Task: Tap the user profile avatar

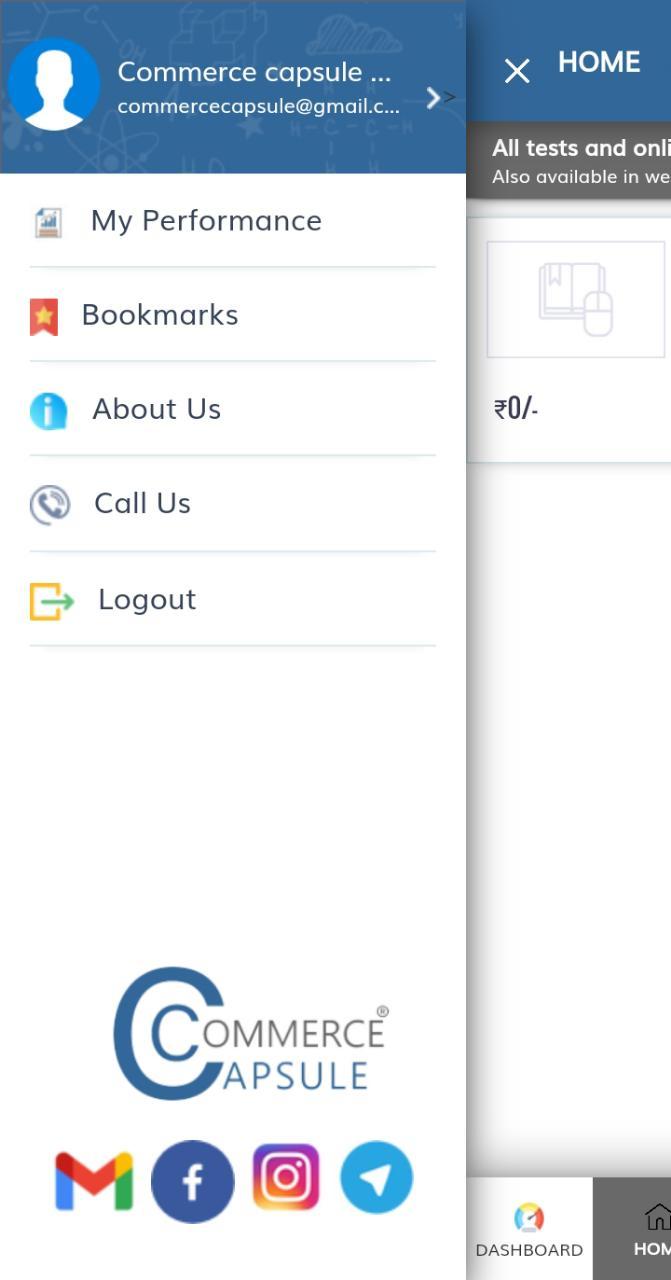Action: 54,85
